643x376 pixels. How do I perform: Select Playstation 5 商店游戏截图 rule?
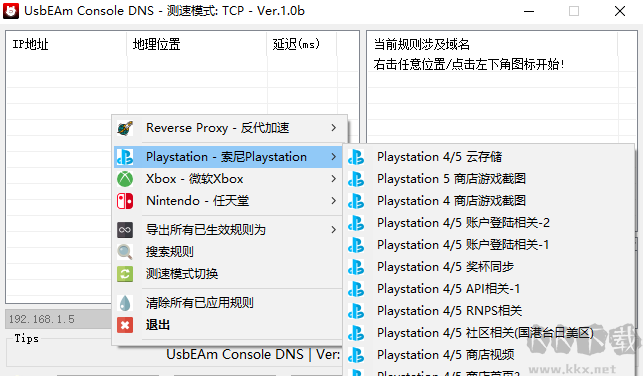tap(488, 179)
